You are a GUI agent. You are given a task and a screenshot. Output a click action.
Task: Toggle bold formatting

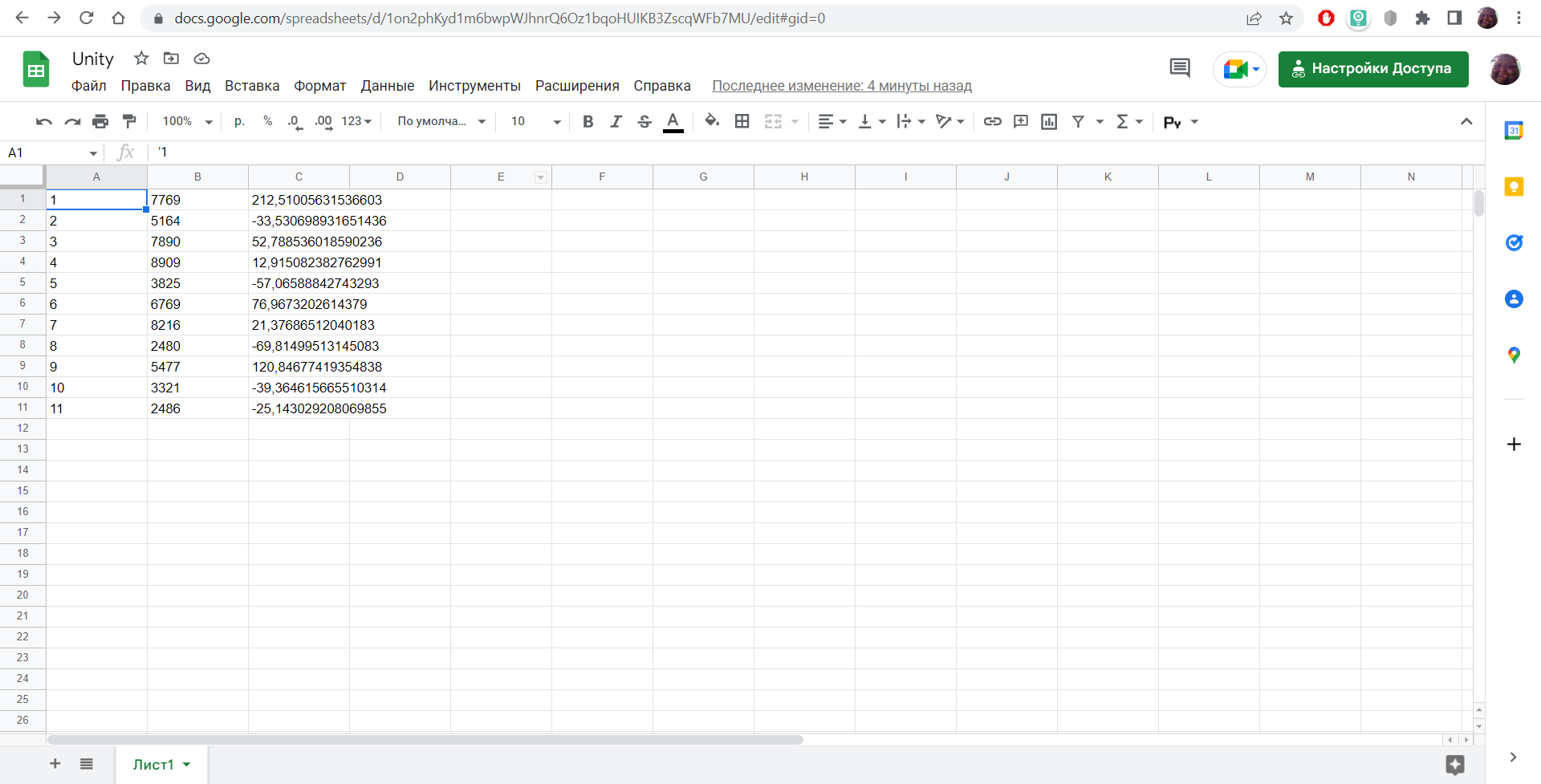(588, 122)
